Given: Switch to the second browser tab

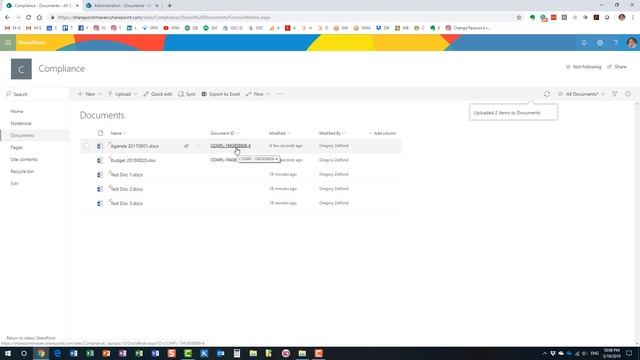Looking at the screenshot, I should pos(122,6).
